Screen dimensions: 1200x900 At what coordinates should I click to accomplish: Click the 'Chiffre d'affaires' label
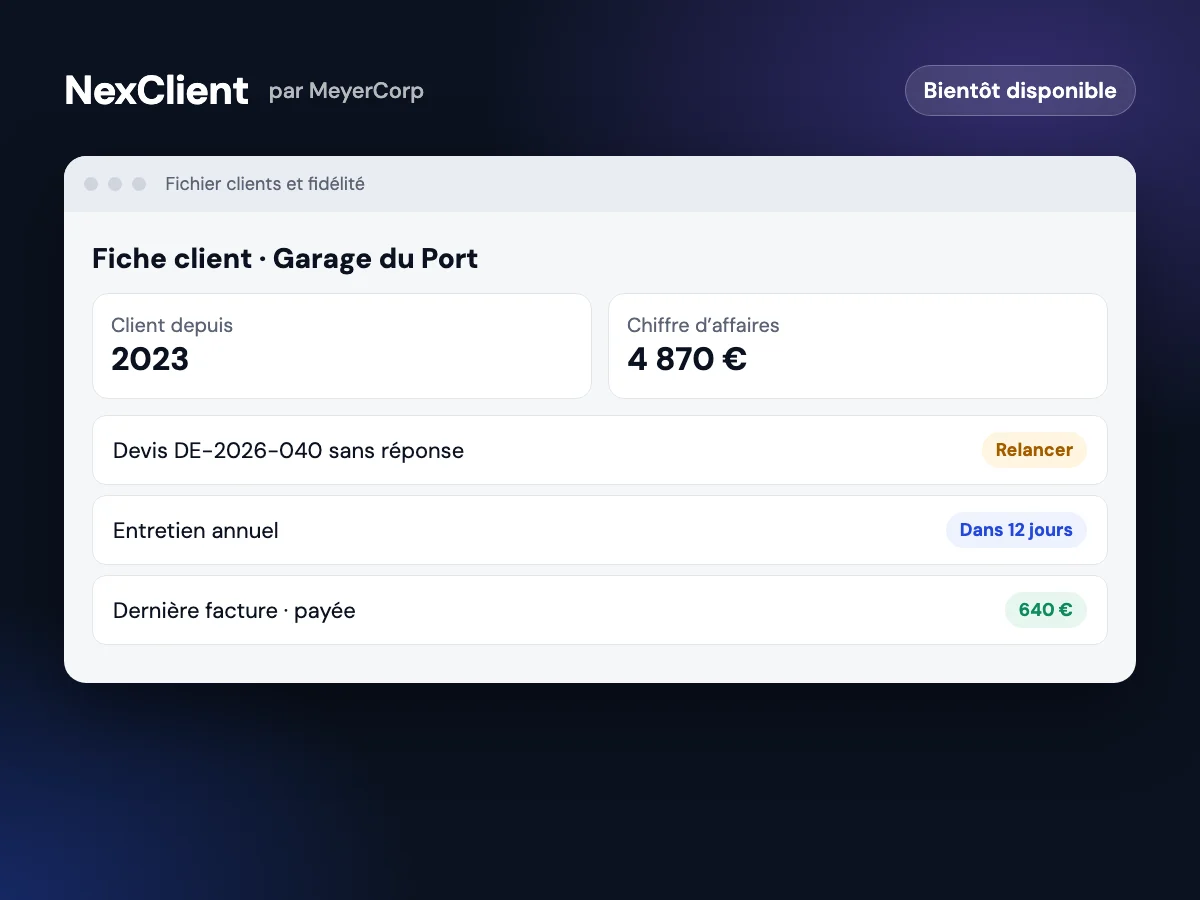[703, 325]
